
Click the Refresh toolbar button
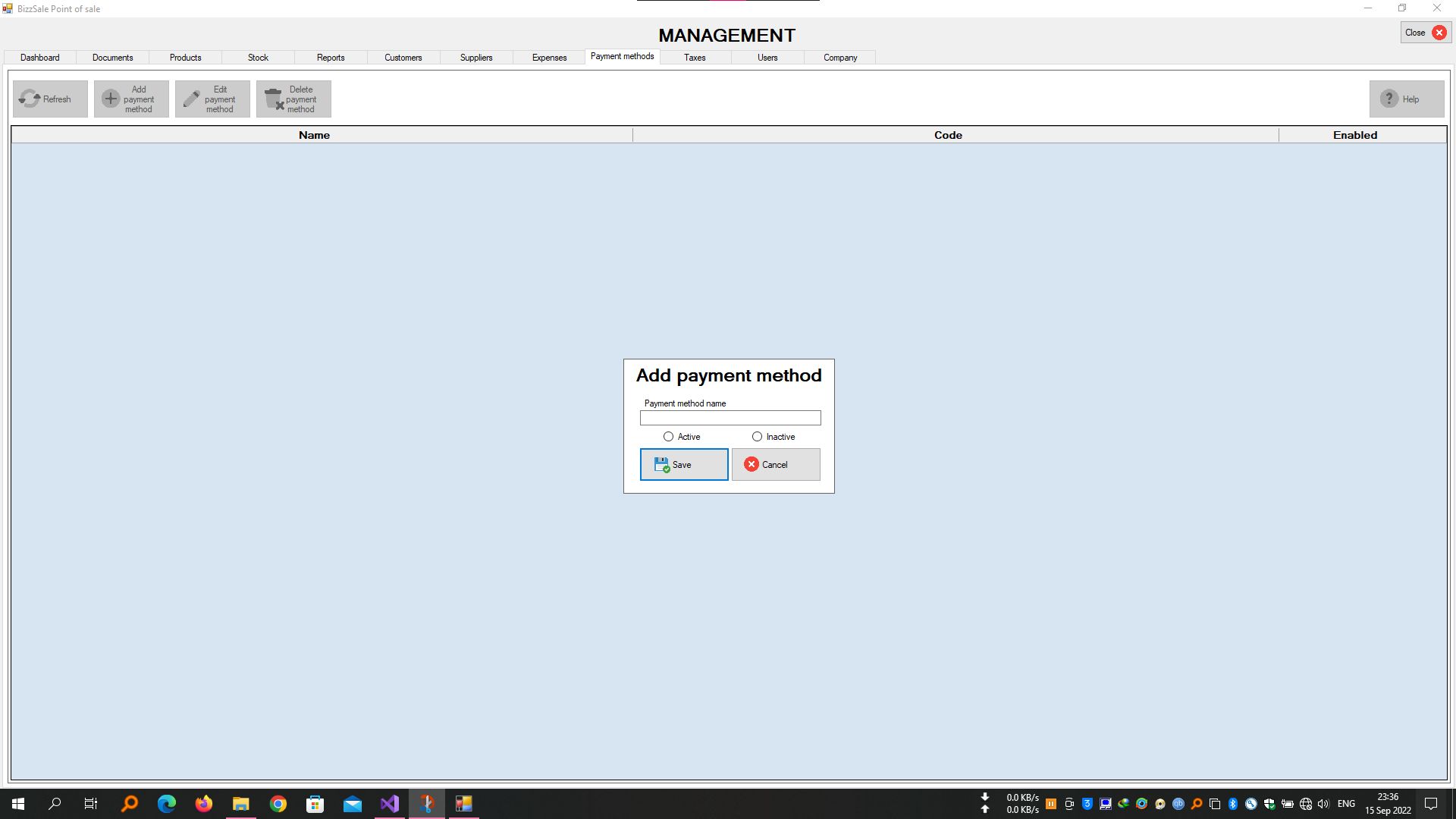click(x=50, y=99)
